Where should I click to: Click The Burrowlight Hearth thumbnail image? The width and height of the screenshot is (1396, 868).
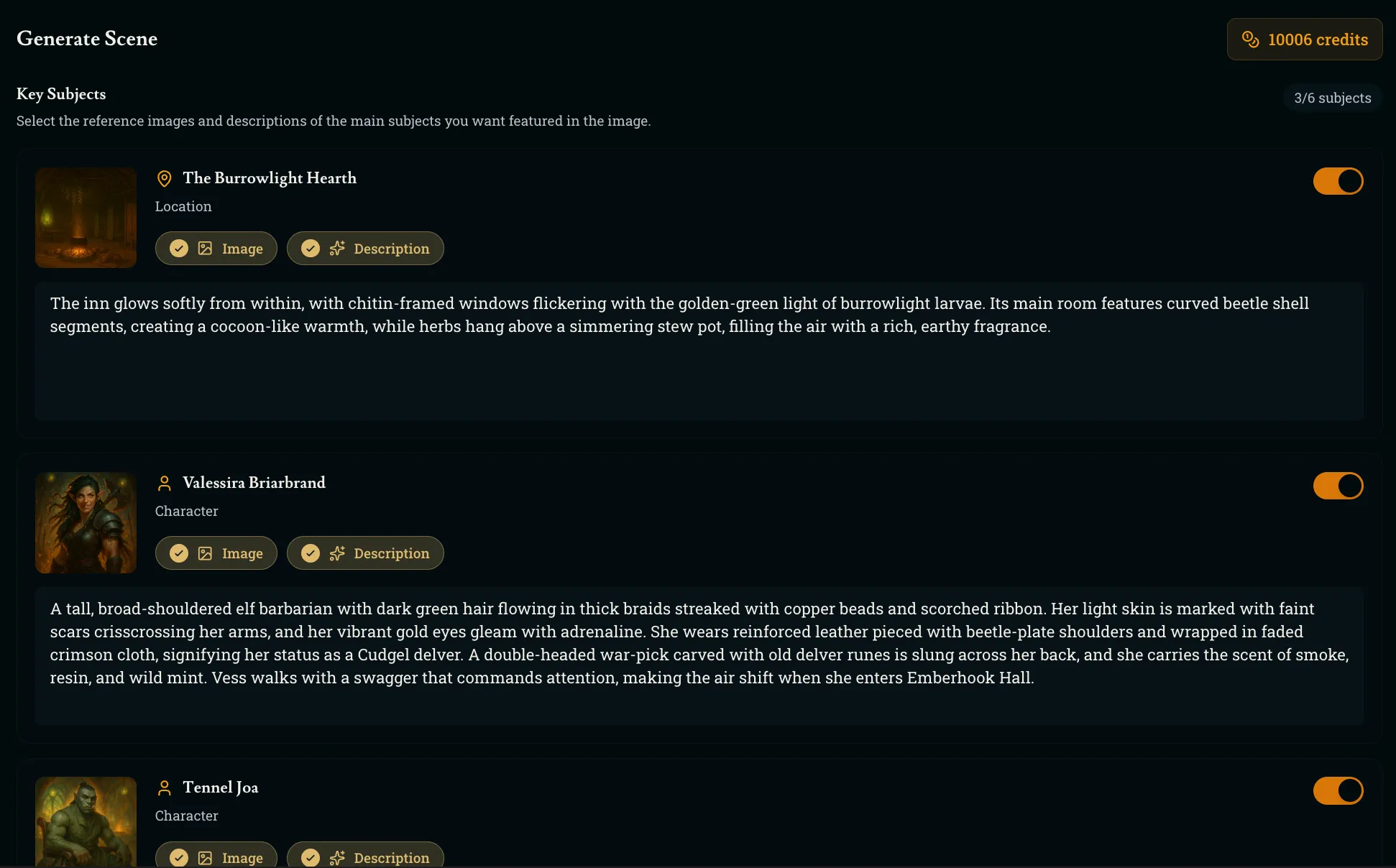click(x=86, y=218)
